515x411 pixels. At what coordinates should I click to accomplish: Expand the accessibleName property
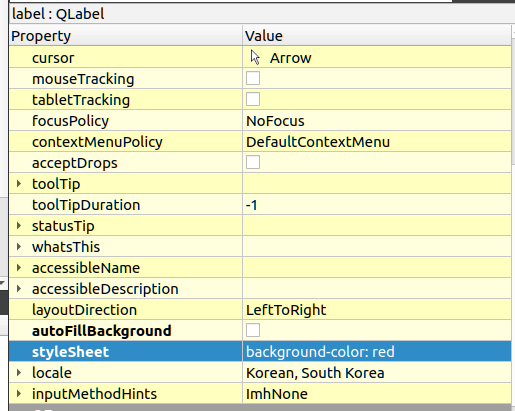pyautogui.click(x=19, y=268)
